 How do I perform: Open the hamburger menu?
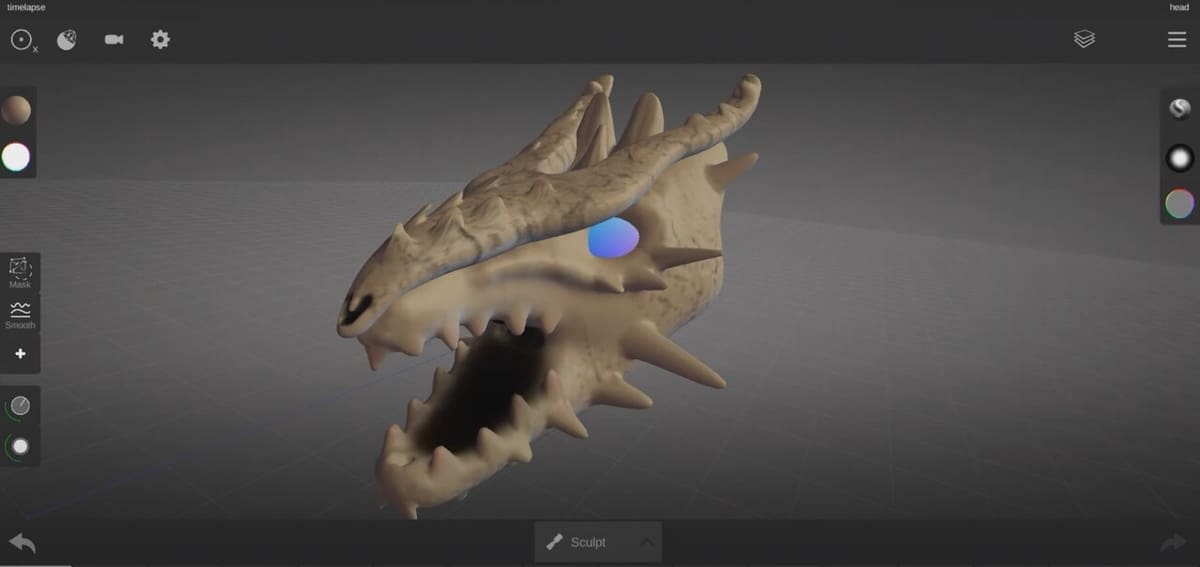pyautogui.click(x=1177, y=39)
